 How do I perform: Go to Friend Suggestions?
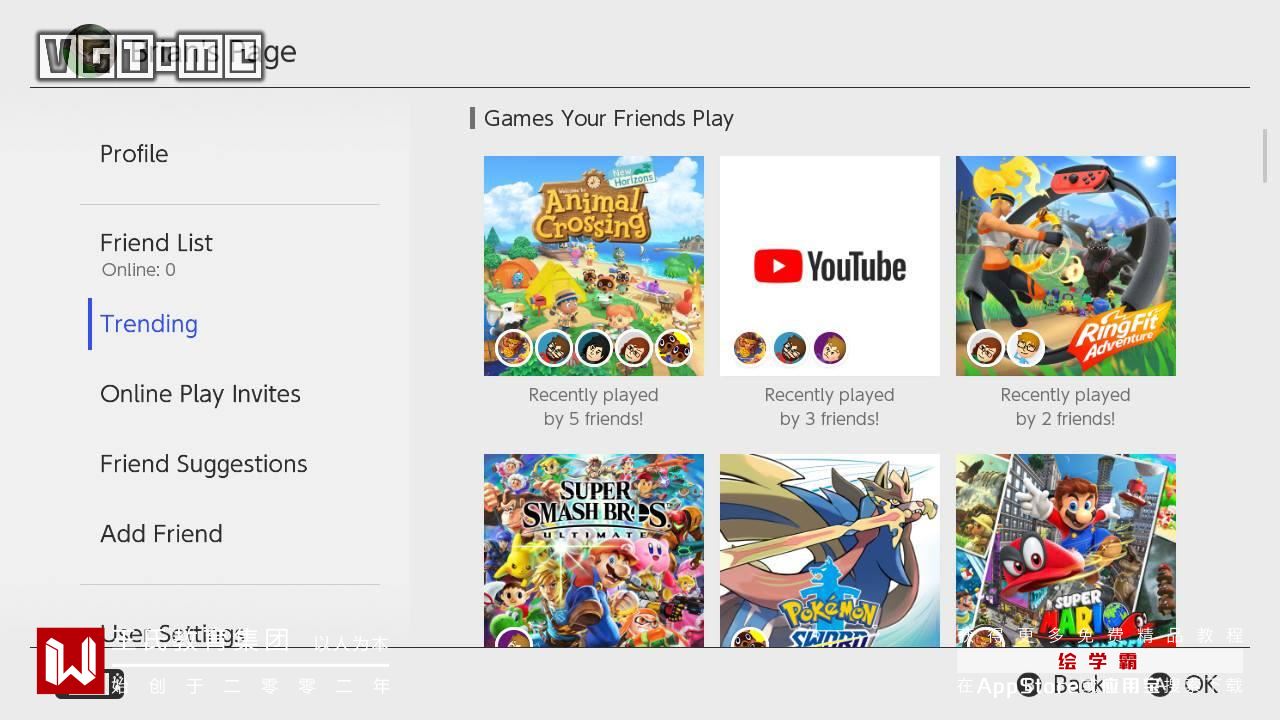tap(204, 464)
